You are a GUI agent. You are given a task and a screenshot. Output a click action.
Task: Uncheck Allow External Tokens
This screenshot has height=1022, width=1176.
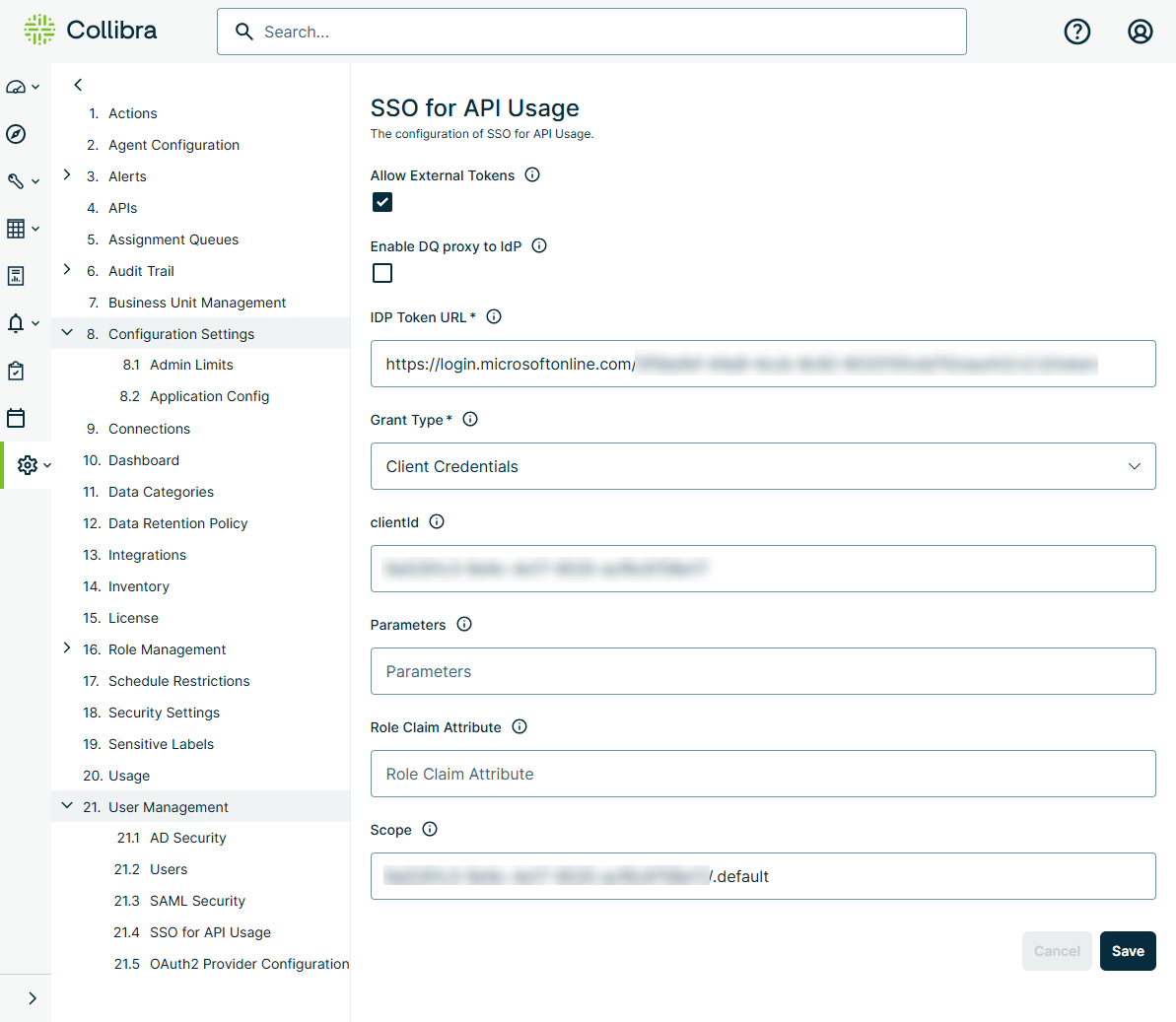click(x=381, y=202)
